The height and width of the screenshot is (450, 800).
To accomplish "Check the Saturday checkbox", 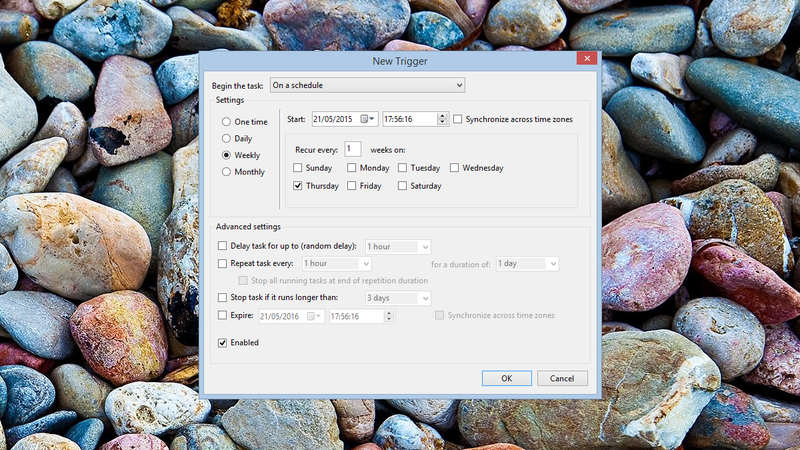I will tap(402, 186).
